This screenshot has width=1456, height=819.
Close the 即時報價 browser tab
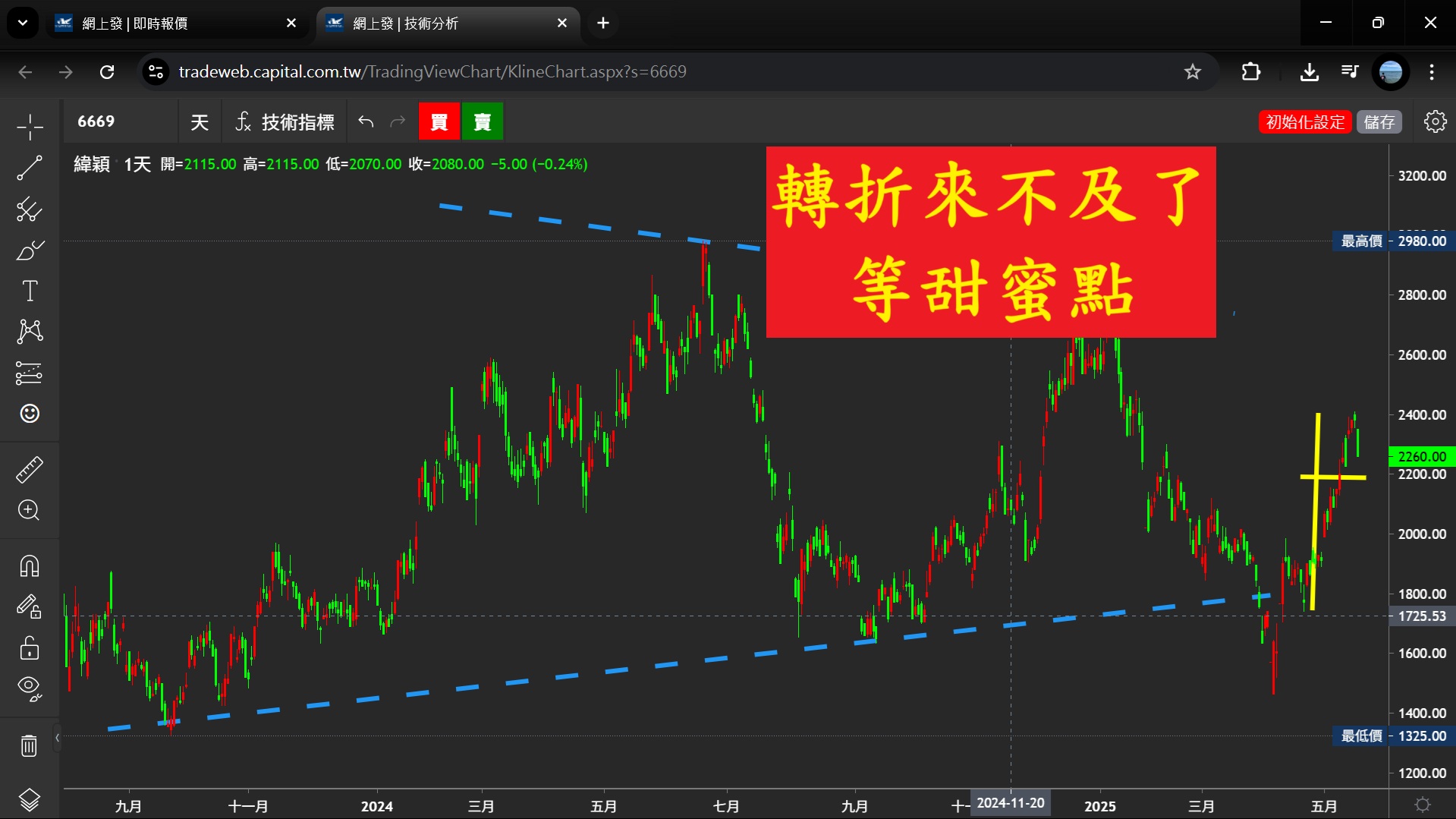(x=291, y=24)
